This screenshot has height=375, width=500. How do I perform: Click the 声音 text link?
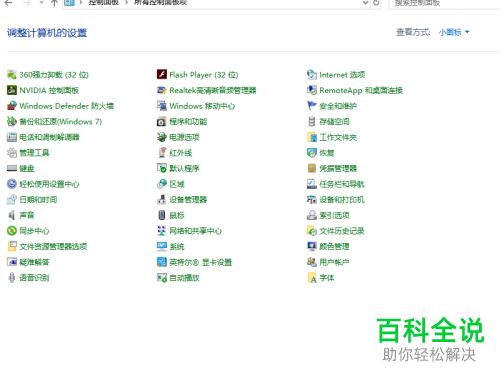point(27,215)
